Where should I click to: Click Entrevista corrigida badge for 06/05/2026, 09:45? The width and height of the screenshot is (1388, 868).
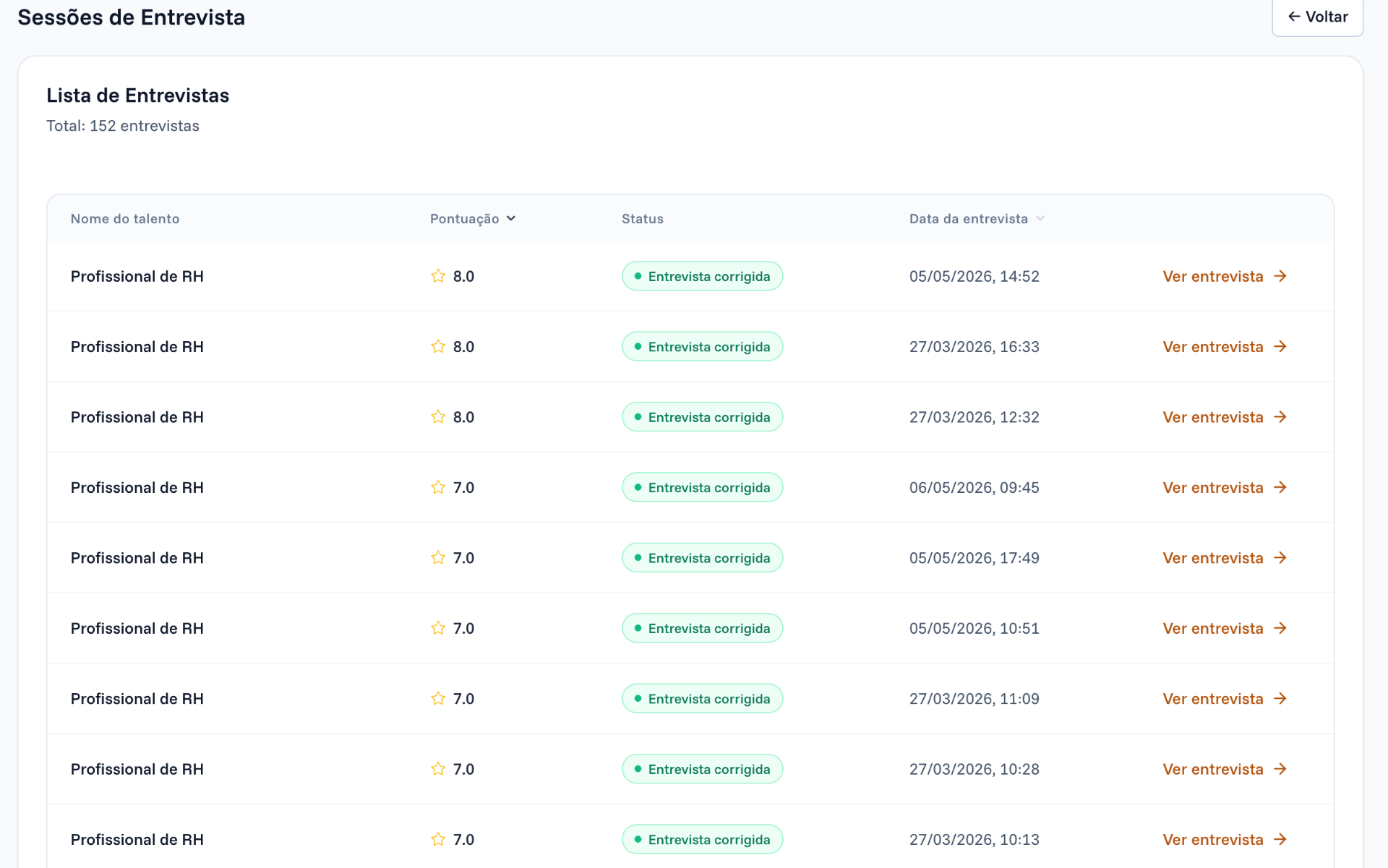(702, 488)
